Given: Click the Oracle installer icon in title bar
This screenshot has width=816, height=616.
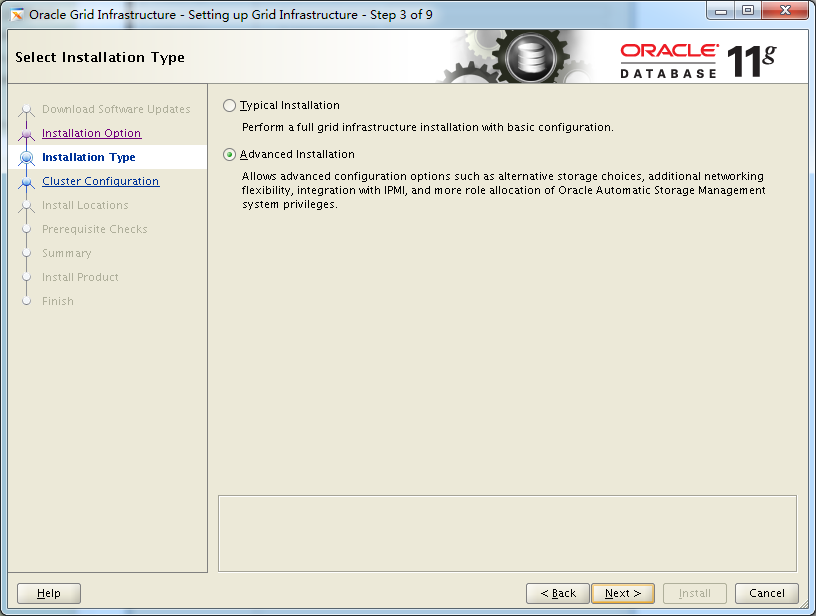Looking at the screenshot, I should click(17, 15).
